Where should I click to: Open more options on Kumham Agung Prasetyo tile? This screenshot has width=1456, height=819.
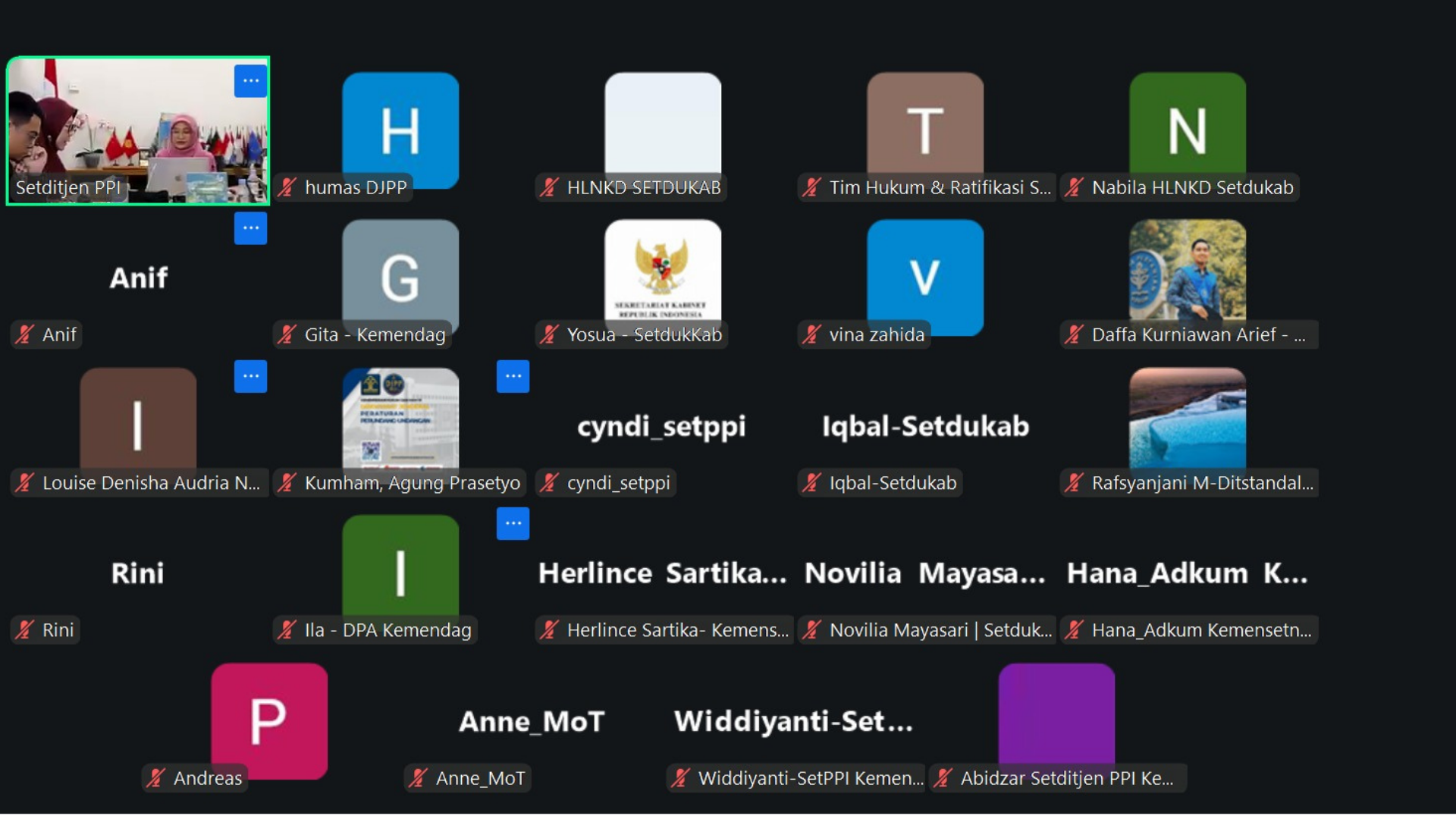(x=513, y=376)
